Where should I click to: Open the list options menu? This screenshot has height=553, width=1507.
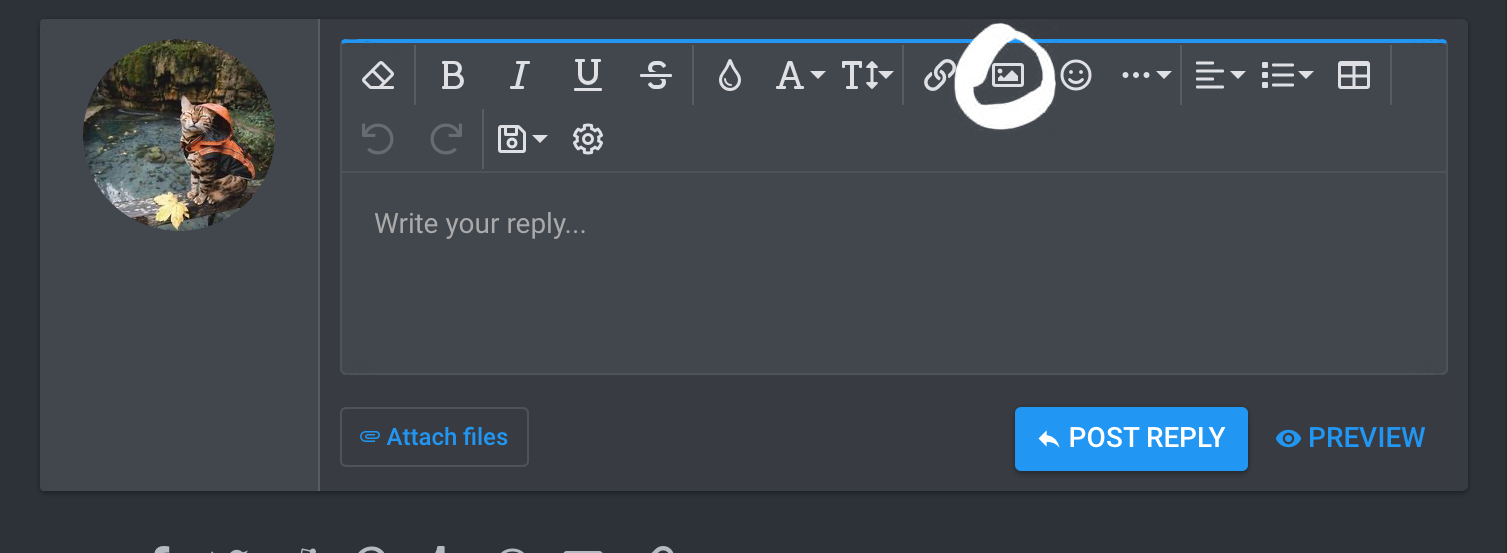coord(1287,76)
